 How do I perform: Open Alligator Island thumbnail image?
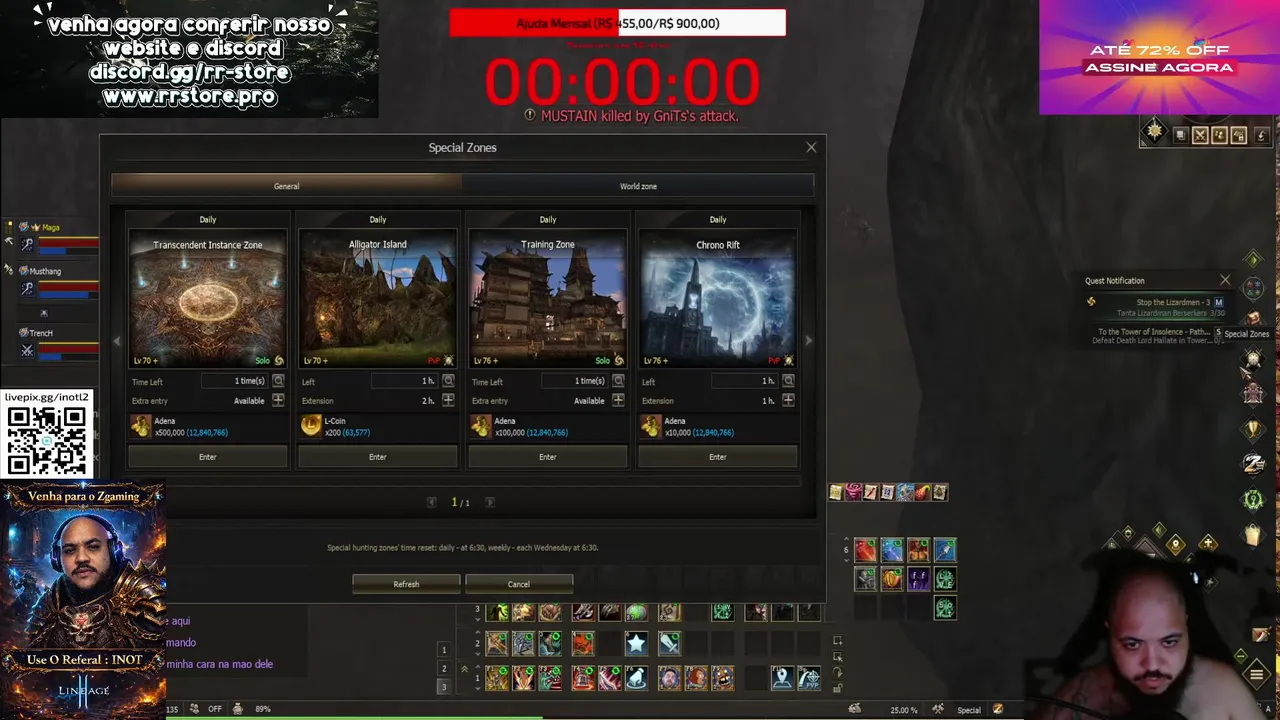tap(377, 300)
